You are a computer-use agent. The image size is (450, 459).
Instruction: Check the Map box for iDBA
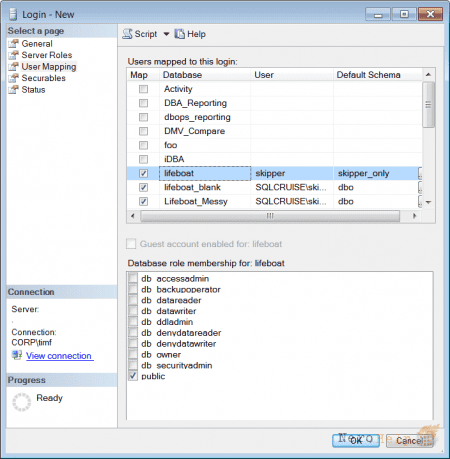click(143, 159)
